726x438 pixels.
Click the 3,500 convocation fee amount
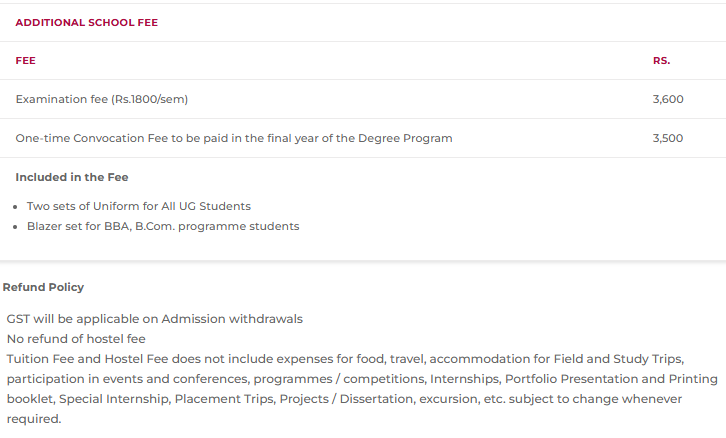pyautogui.click(x=668, y=138)
